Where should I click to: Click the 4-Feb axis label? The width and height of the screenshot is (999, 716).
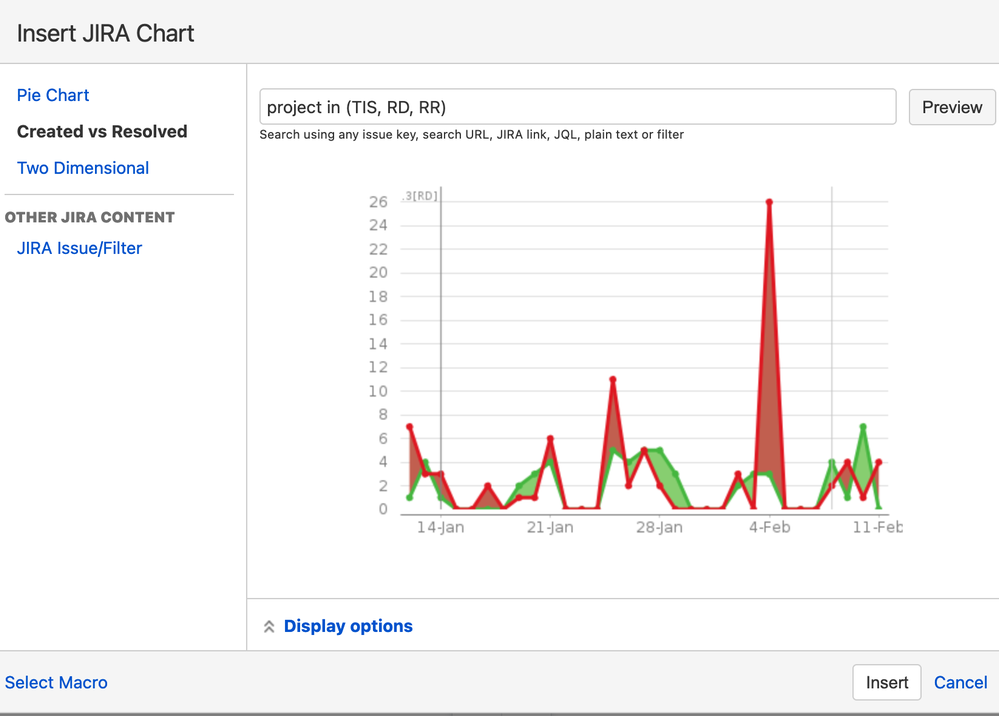pos(770,527)
